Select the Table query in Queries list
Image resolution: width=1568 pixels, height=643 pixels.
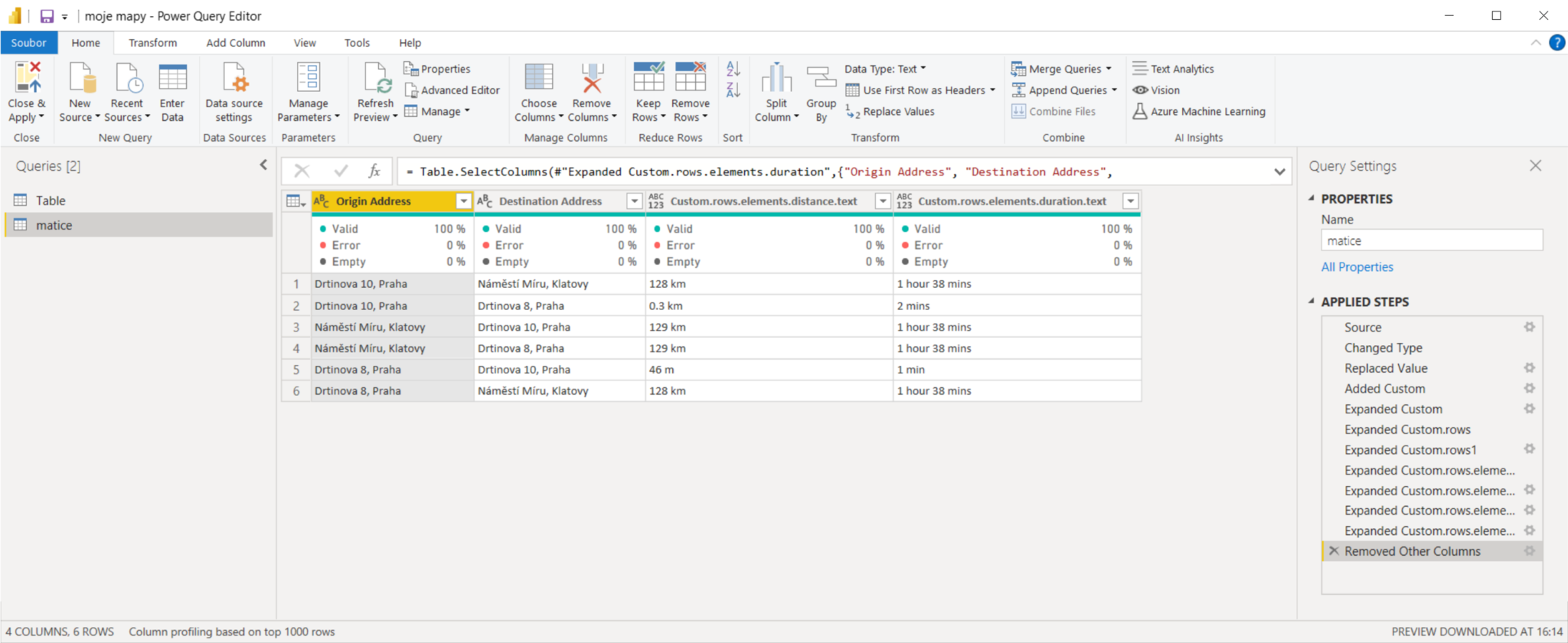coord(51,201)
